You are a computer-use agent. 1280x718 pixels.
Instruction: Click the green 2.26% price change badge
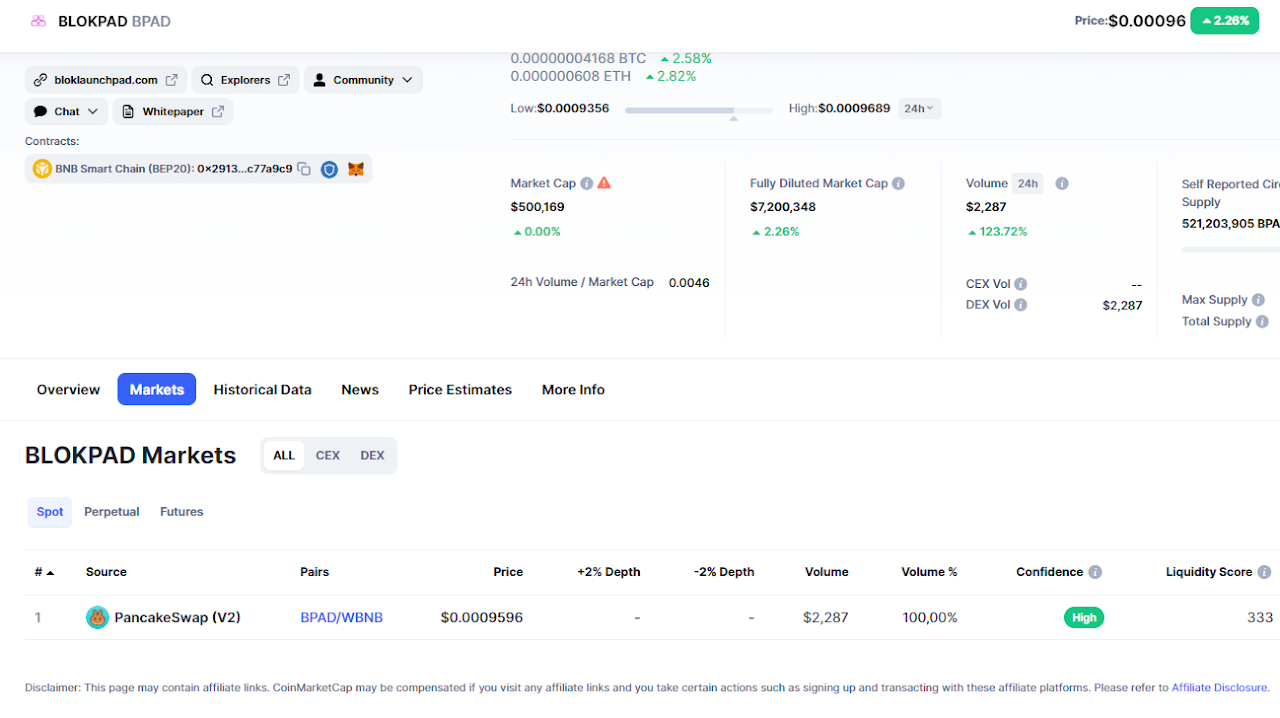coord(1224,21)
